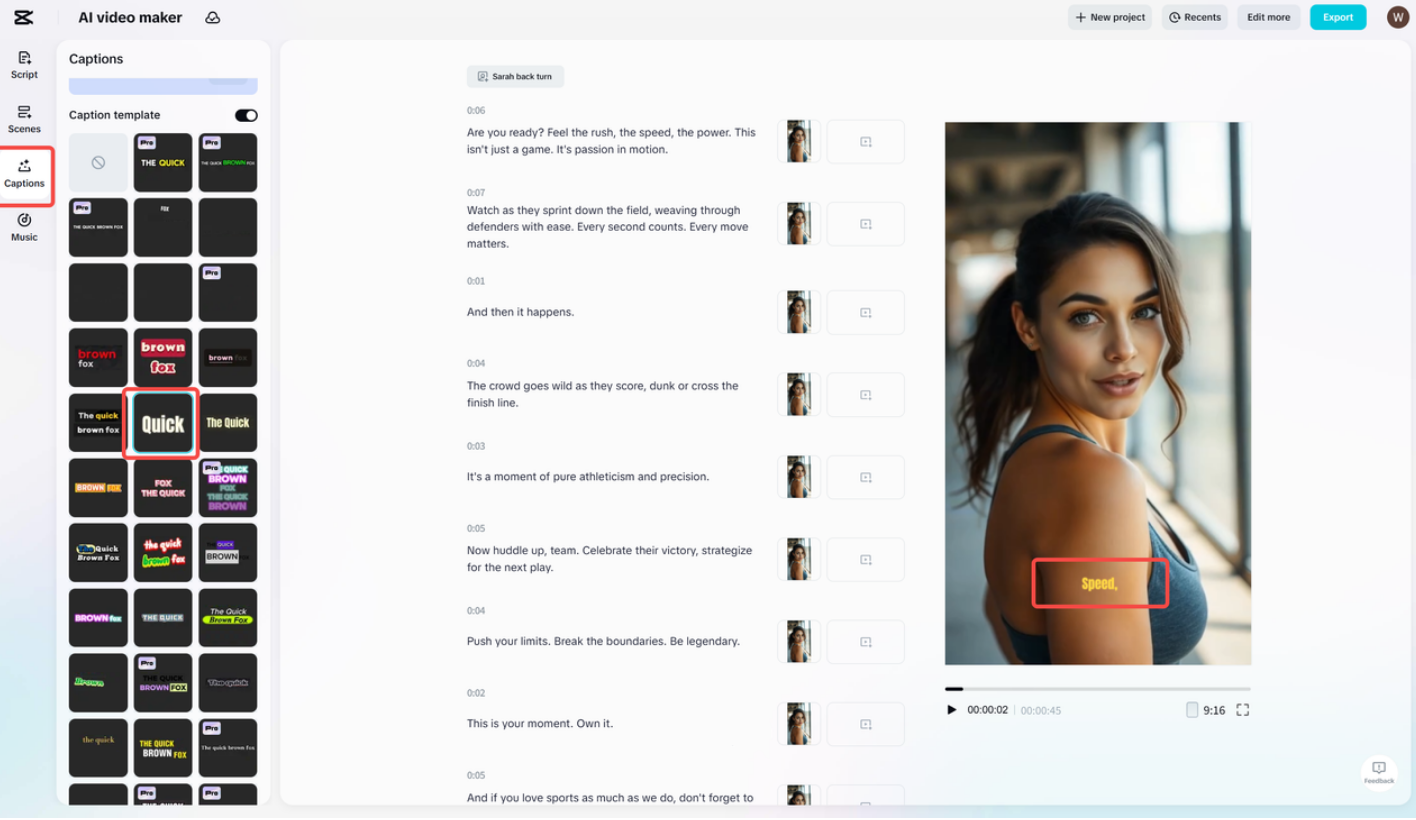Open the Script panel in the sidebar
Image resolution: width=1416 pixels, height=820 pixels.
[x=23, y=64]
